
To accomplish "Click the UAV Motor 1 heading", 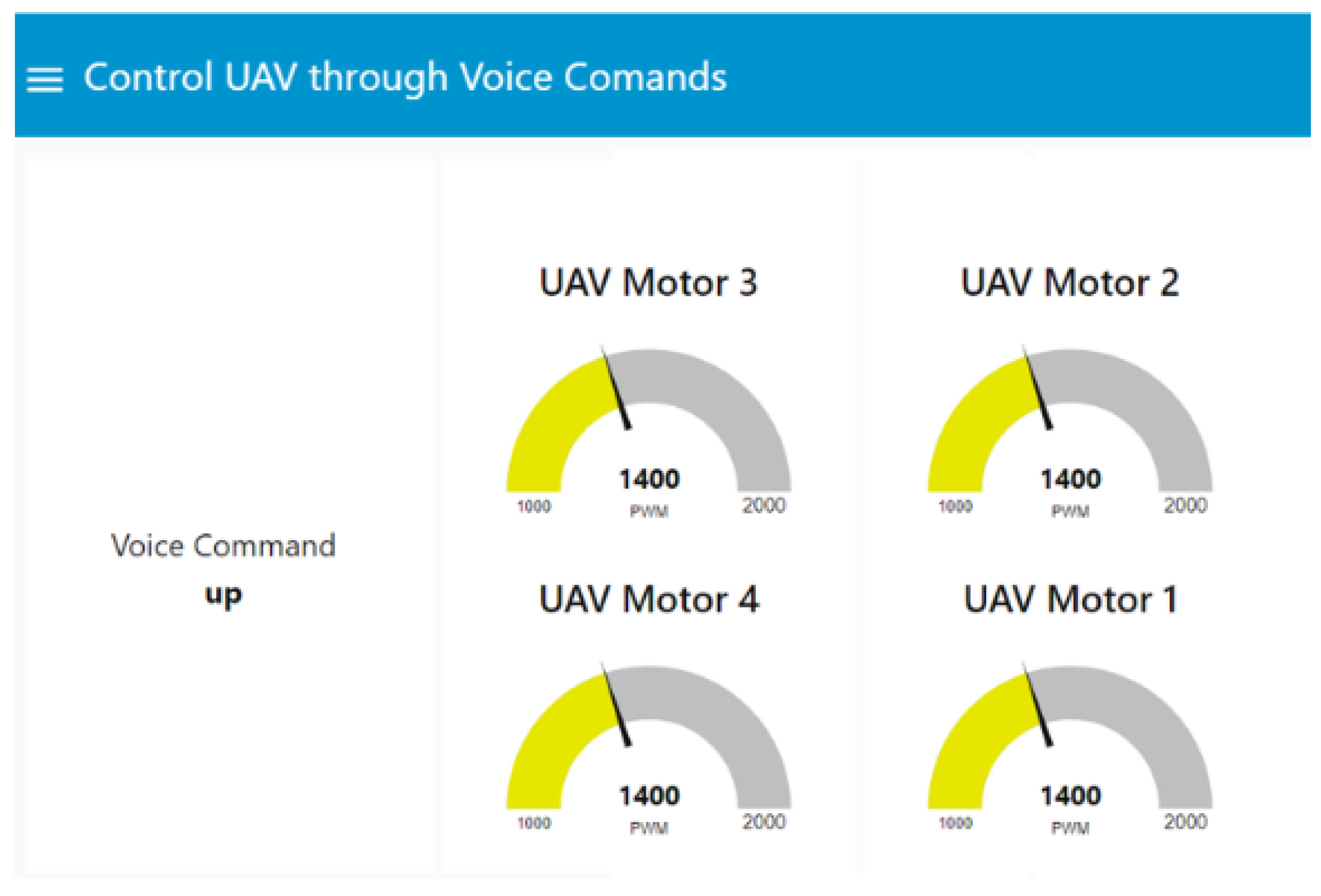I will click(1069, 599).
